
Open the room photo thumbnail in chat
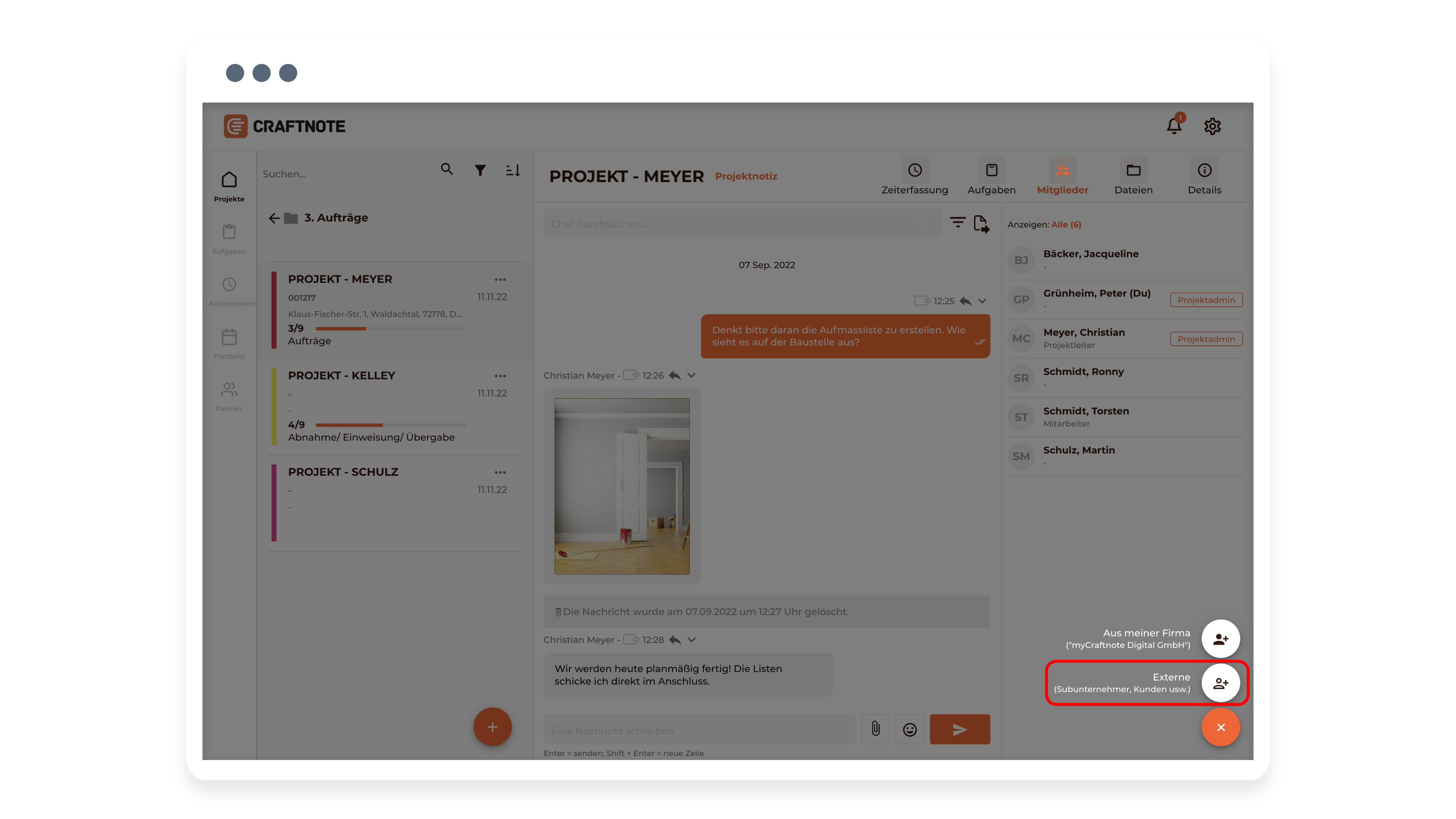coord(622,486)
